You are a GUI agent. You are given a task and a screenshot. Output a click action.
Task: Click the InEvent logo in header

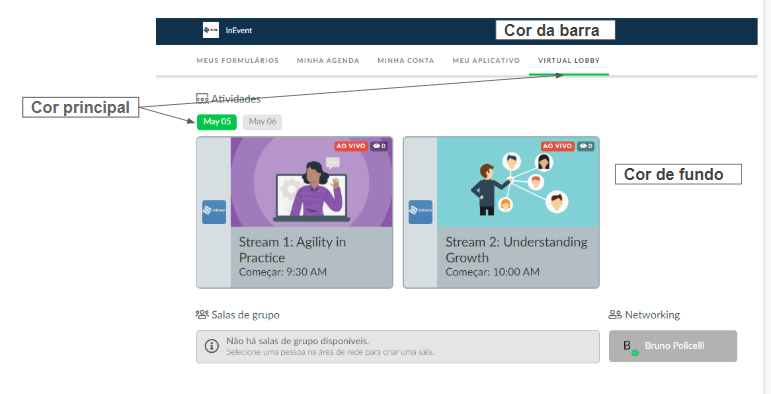210,30
